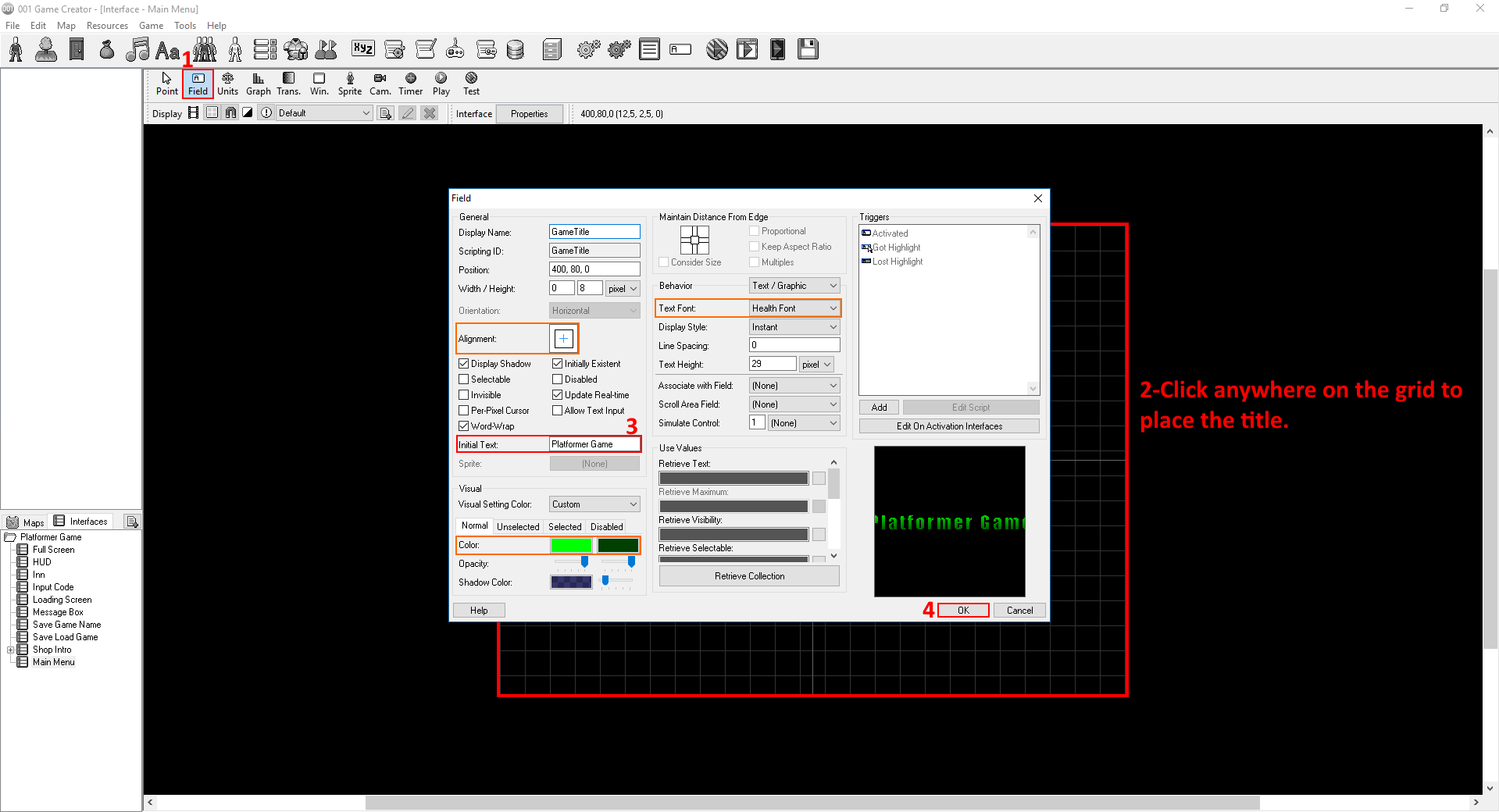The image size is (1499, 812).
Task: Select the Play tool
Action: (441, 84)
